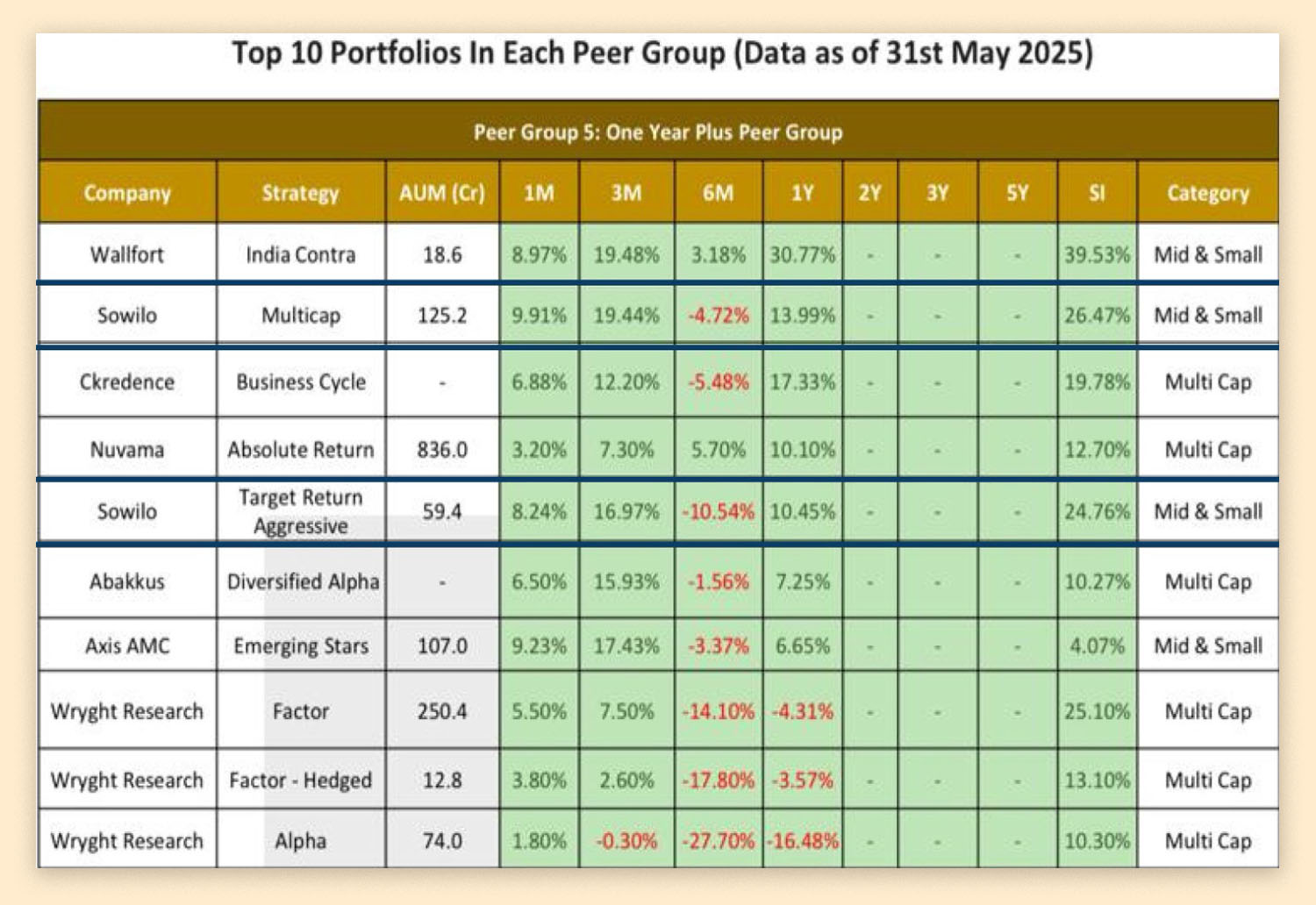The width and height of the screenshot is (1316, 905).
Task: Click the Company column header
Action: point(127,193)
